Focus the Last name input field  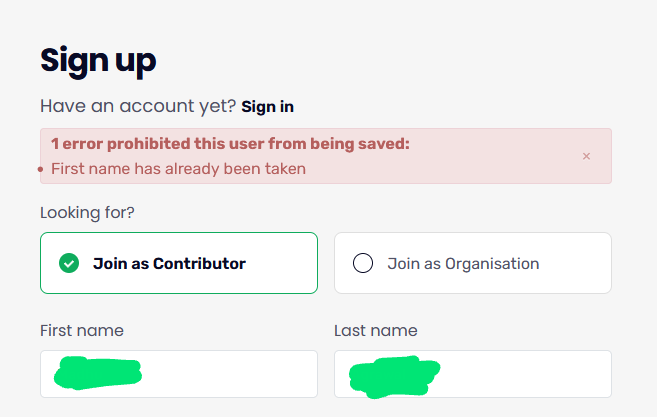point(520,373)
